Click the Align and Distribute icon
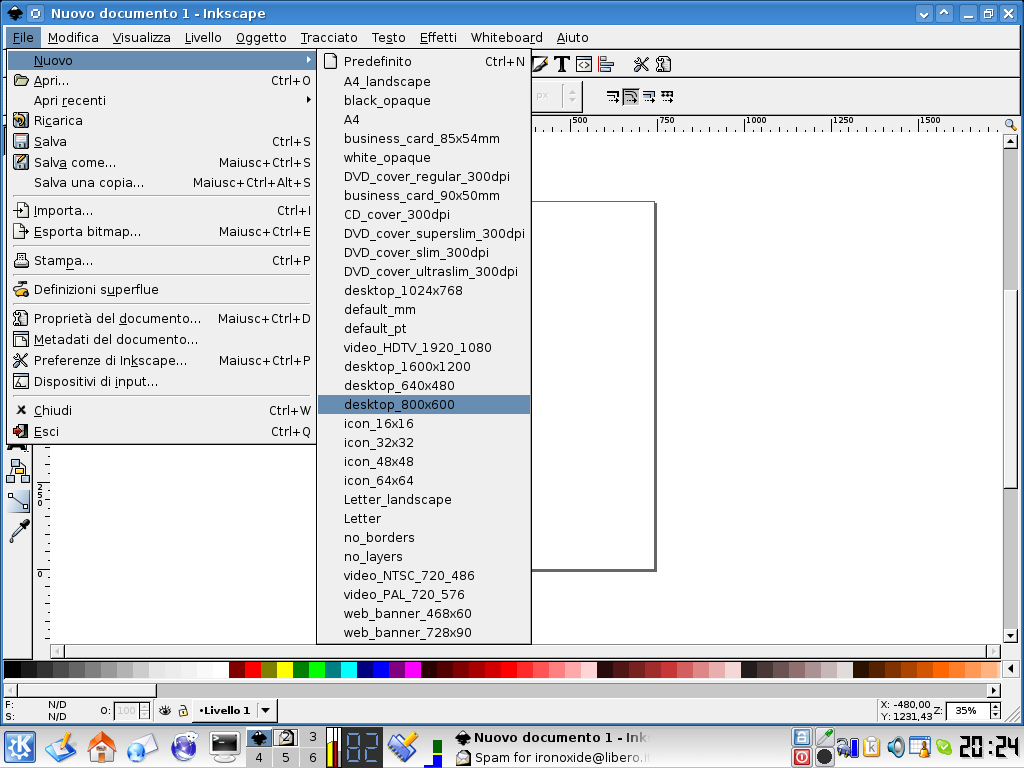This screenshot has width=1024, height=768. (x=606, y=65)
